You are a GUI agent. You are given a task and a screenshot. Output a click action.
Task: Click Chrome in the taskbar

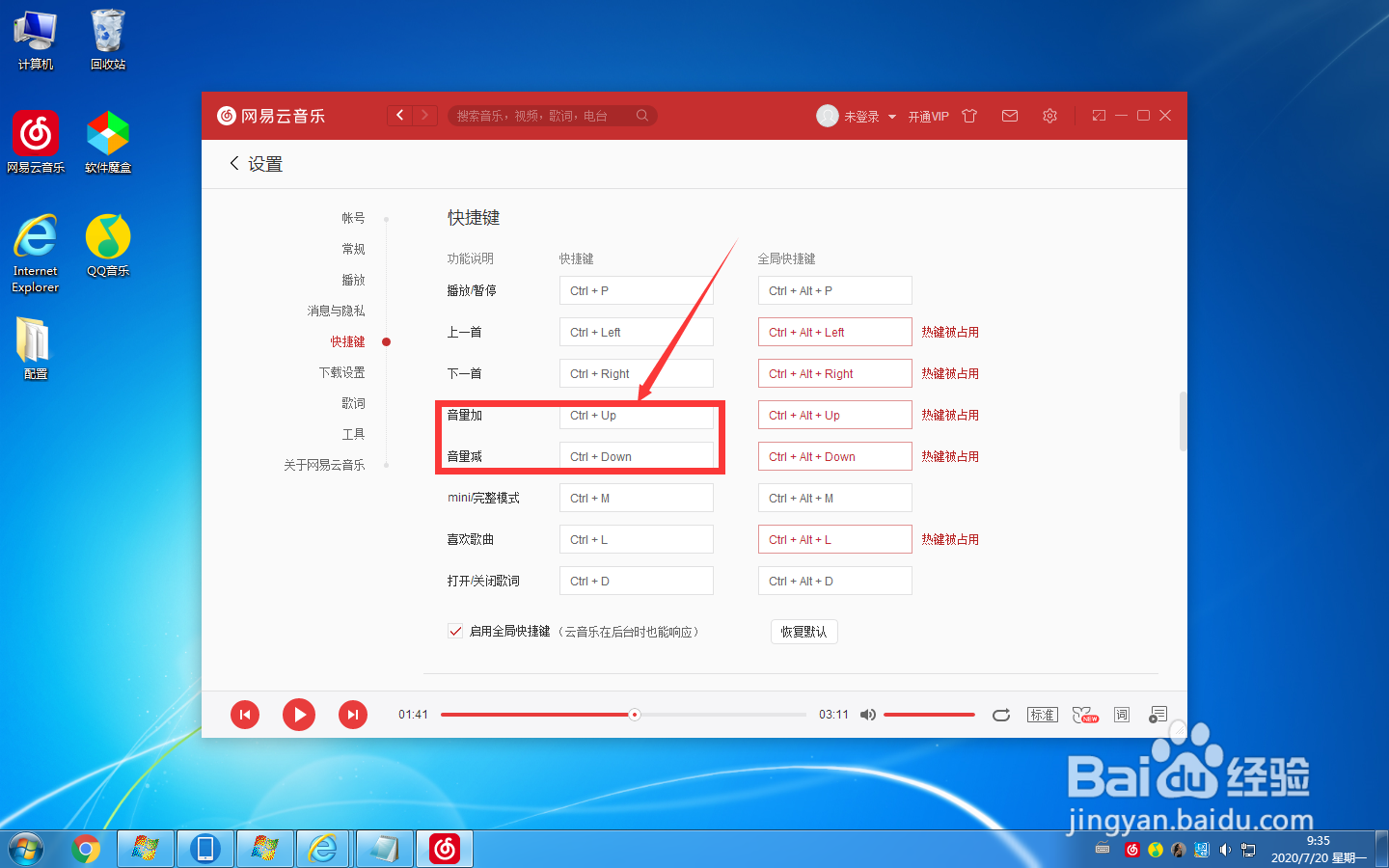click(86, 849)
